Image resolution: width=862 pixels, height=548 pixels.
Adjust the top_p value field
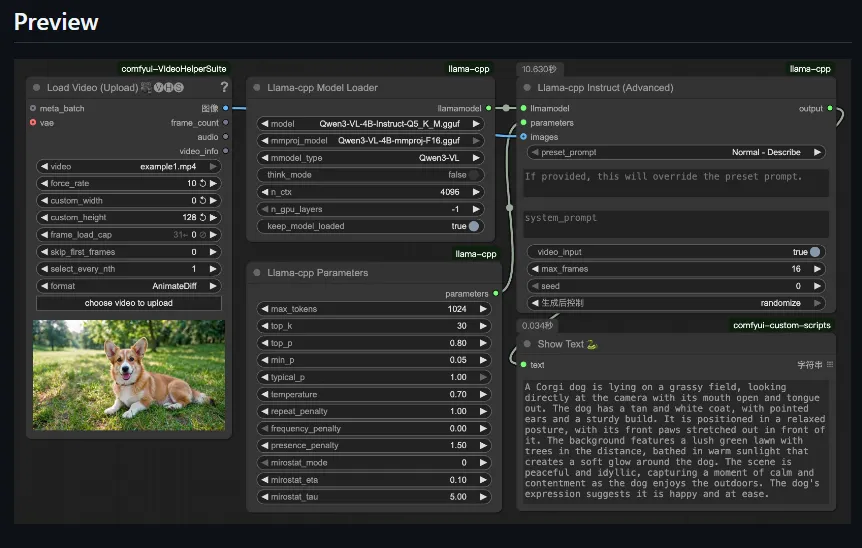coord(374,343)
